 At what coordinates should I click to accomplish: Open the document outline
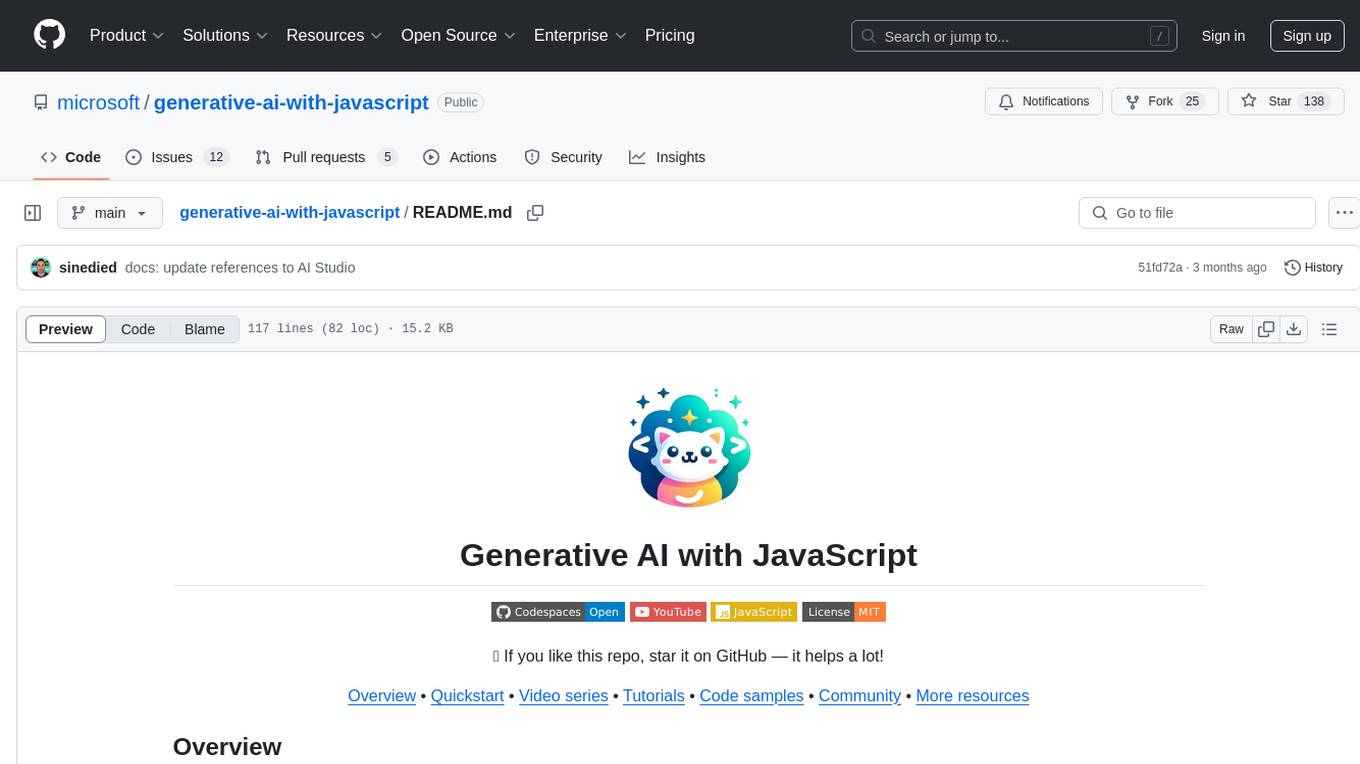pos(1329,329)
